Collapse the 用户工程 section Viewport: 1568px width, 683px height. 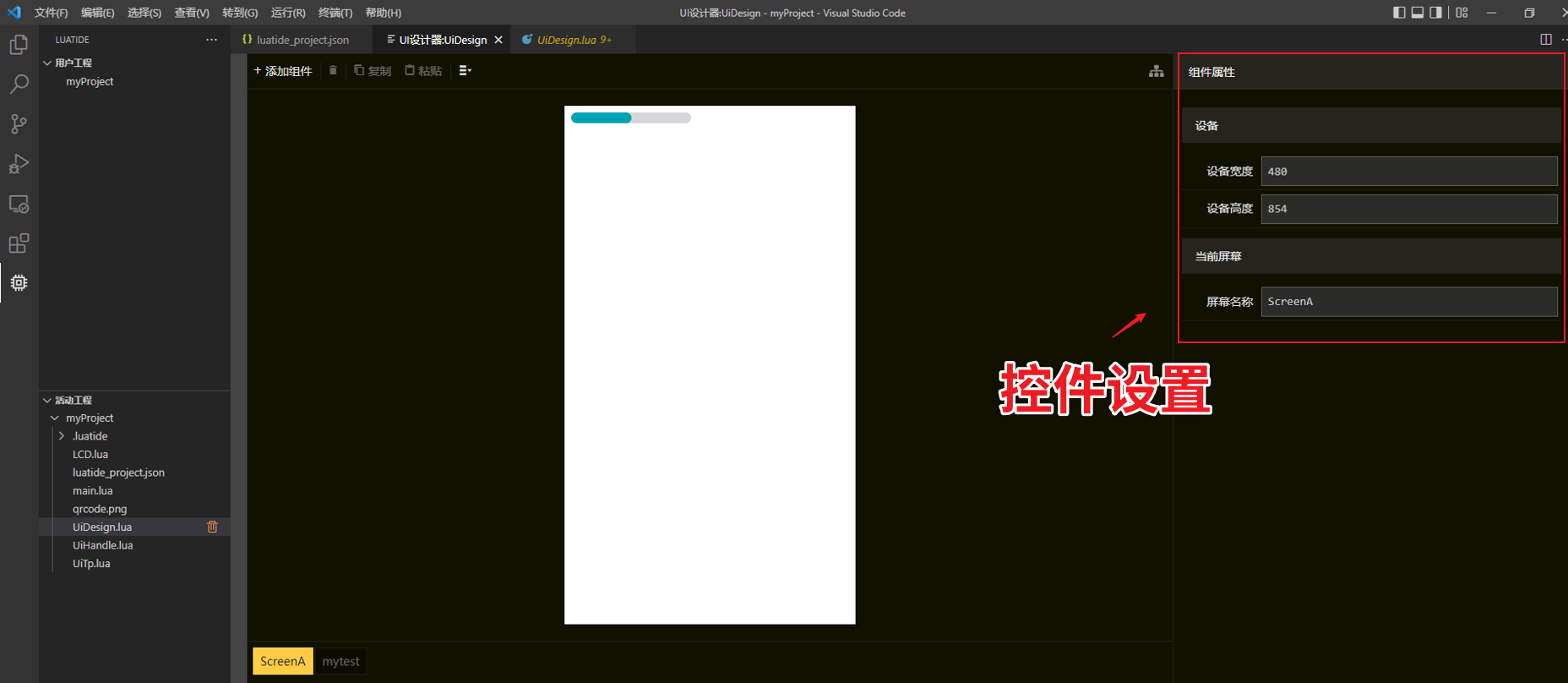click(47, 63)
